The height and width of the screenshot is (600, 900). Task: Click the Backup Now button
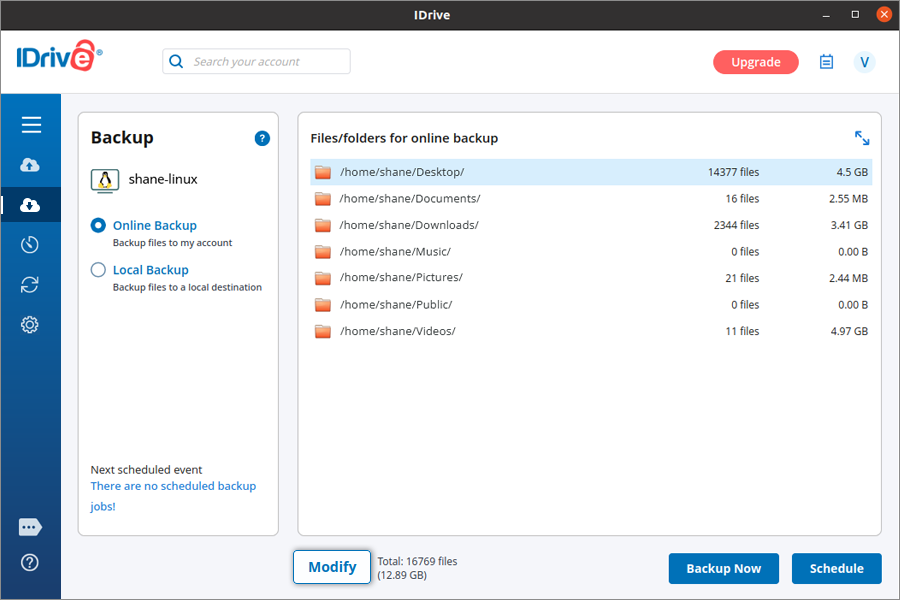point(723,568)
